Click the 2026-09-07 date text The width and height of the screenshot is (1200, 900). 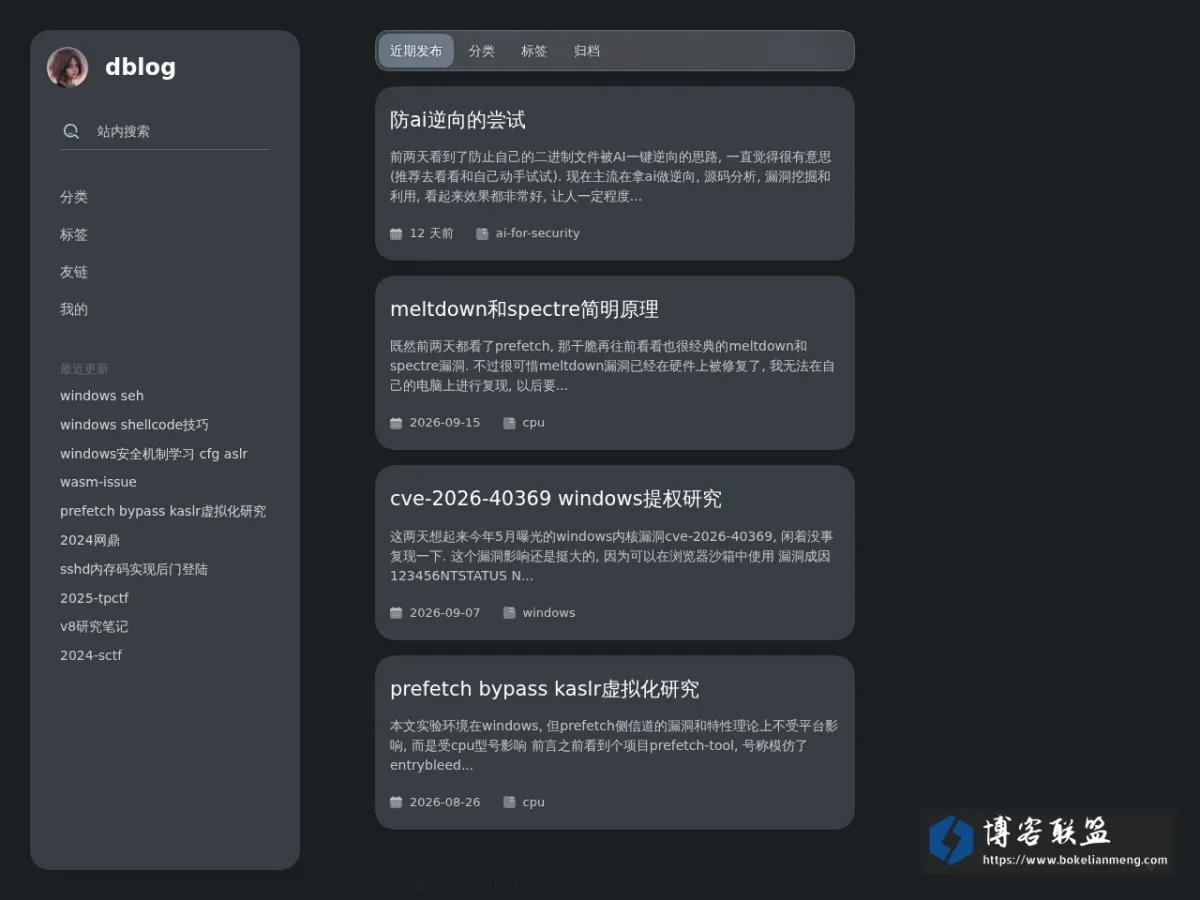(445, 613)
